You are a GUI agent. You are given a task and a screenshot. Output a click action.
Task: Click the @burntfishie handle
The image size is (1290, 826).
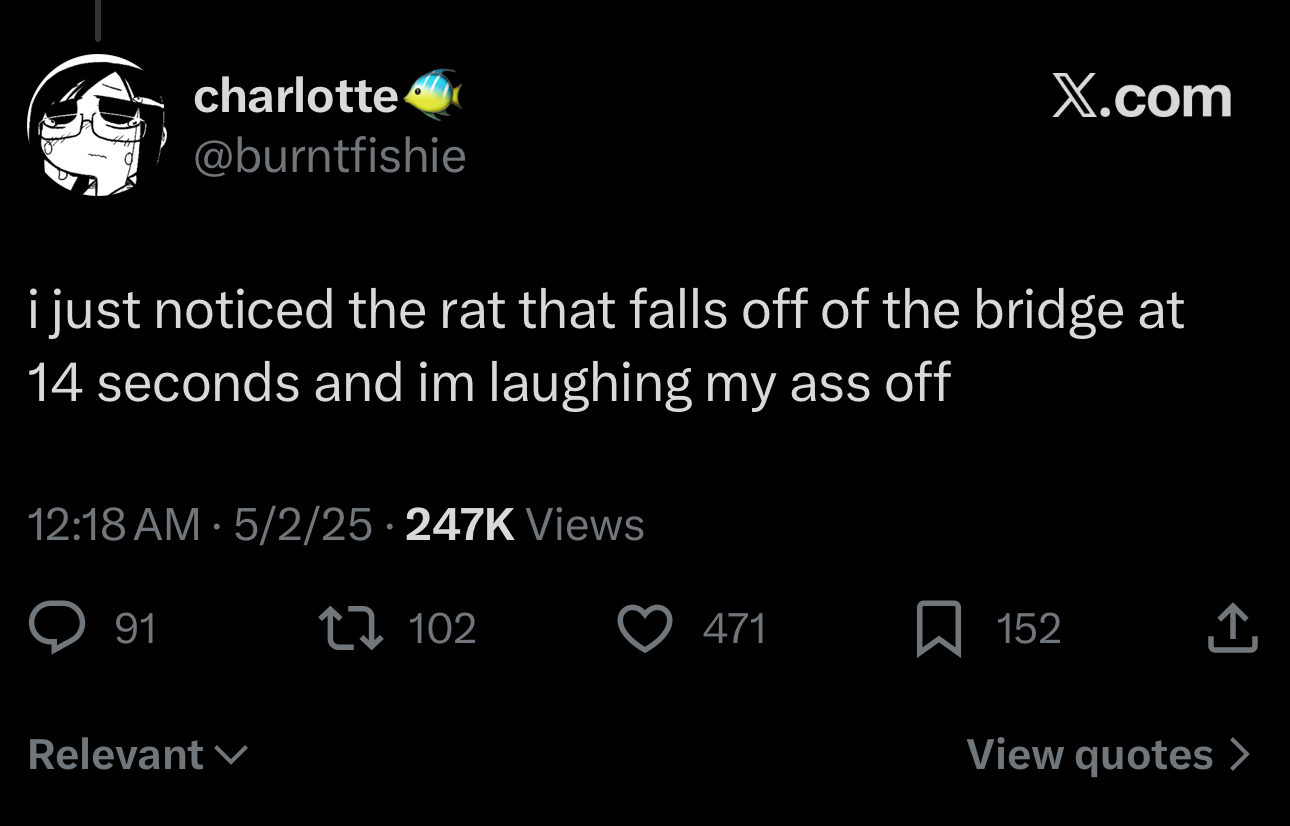click(x=329, y=156)
